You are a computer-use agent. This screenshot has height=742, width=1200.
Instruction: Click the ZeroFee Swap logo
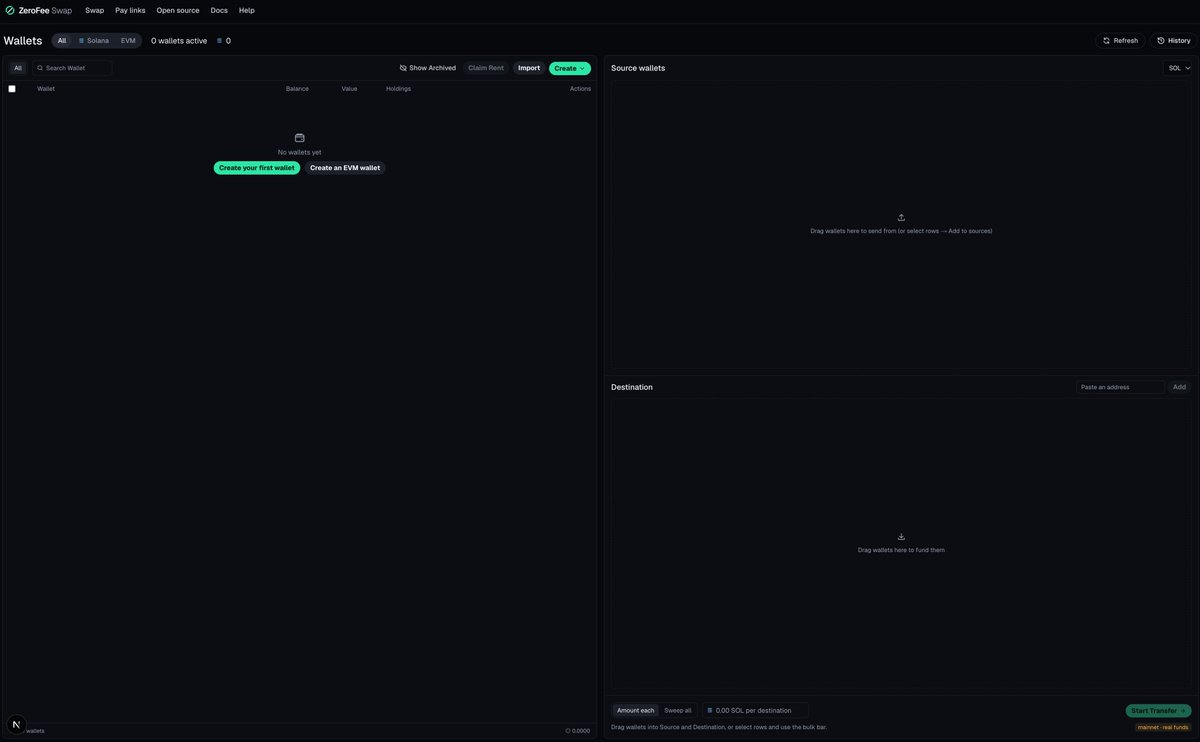[38, 10]
